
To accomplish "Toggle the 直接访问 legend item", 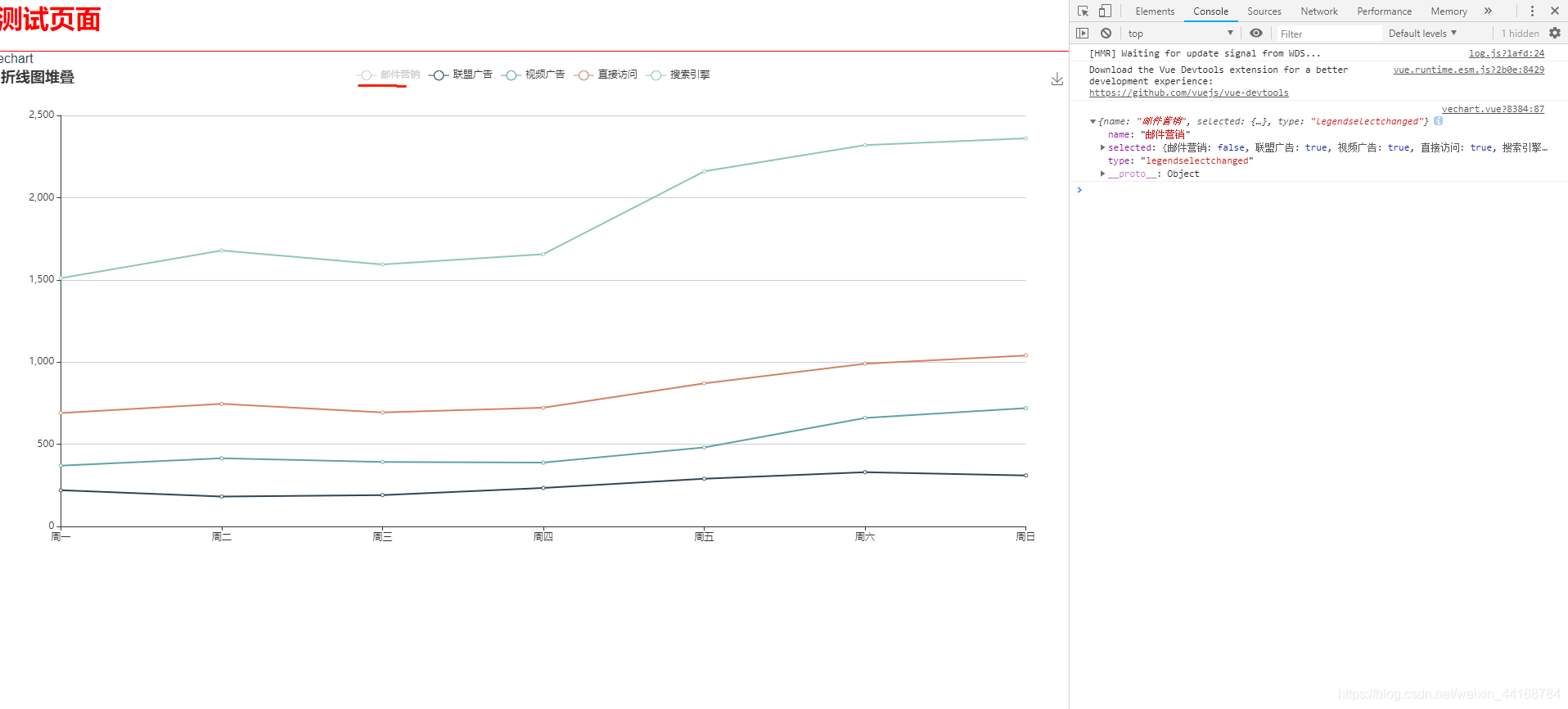I will (x=606, y=75).
